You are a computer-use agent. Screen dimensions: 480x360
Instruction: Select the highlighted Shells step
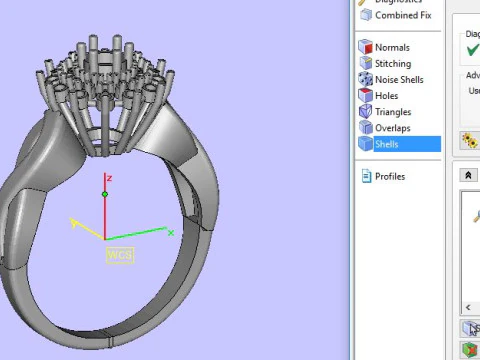(399, 144)
